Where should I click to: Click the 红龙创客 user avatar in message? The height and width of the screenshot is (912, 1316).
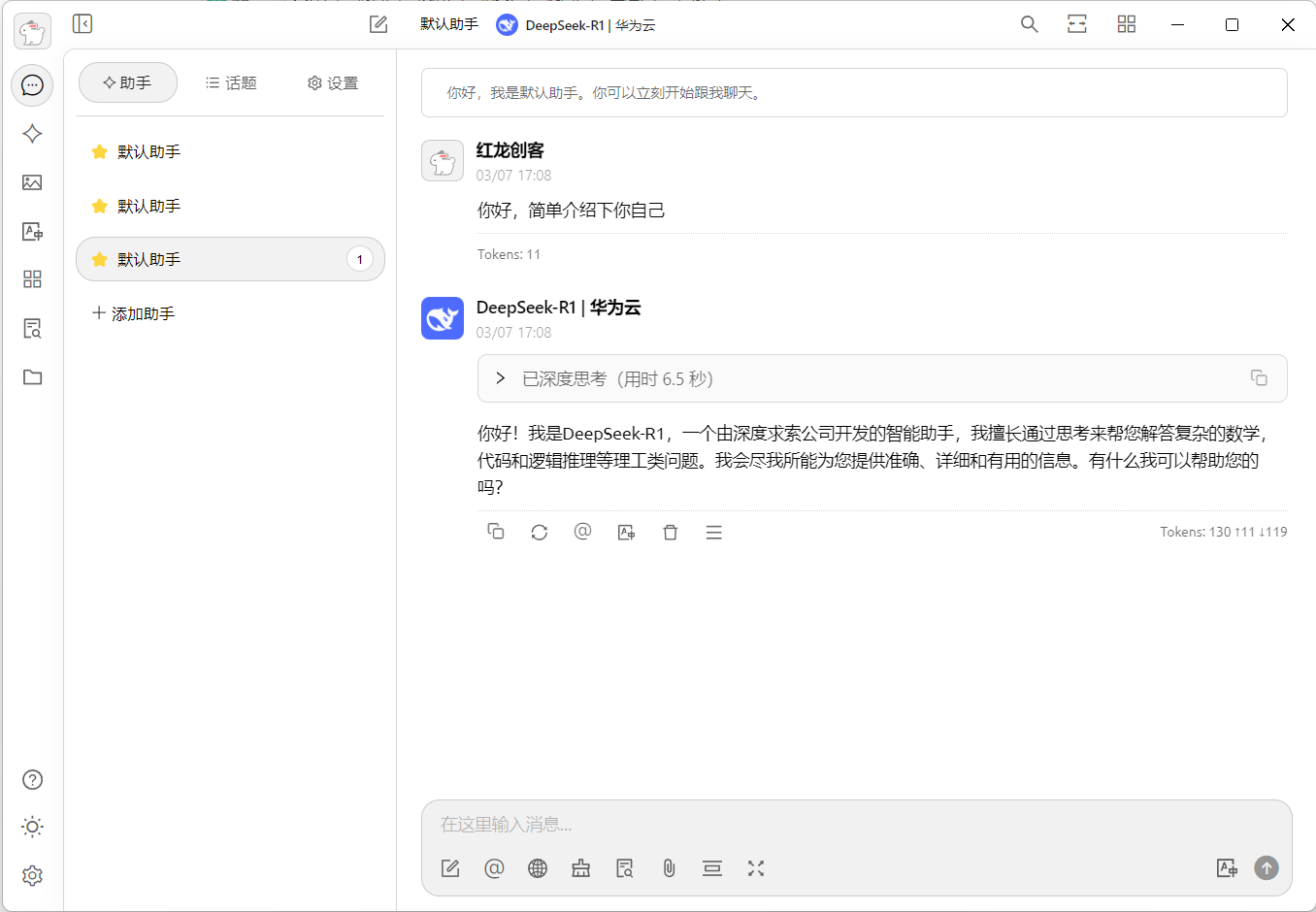click(x=443, y=161)
